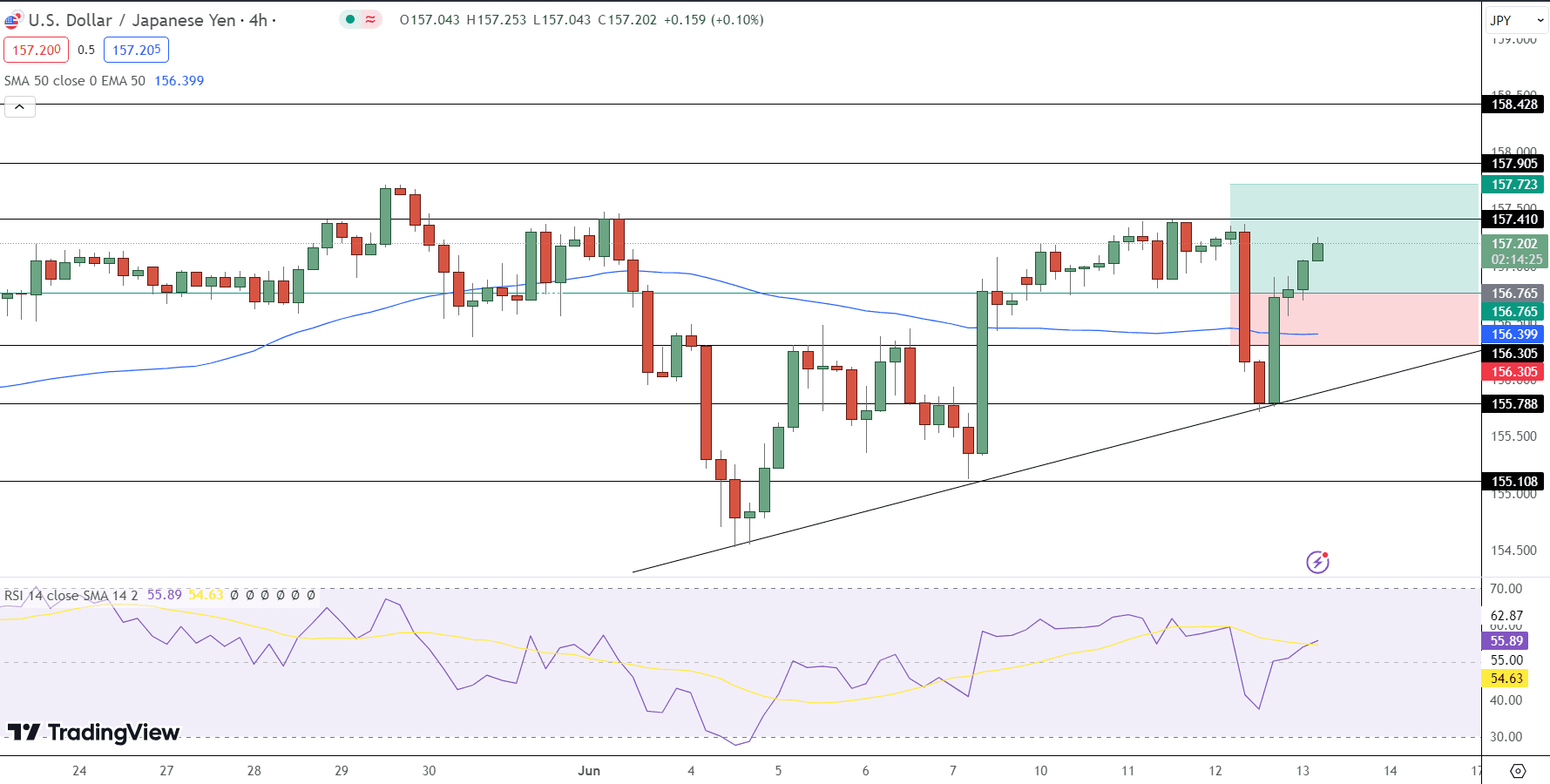Click the blue buy price 157.205

click(136, 50)
